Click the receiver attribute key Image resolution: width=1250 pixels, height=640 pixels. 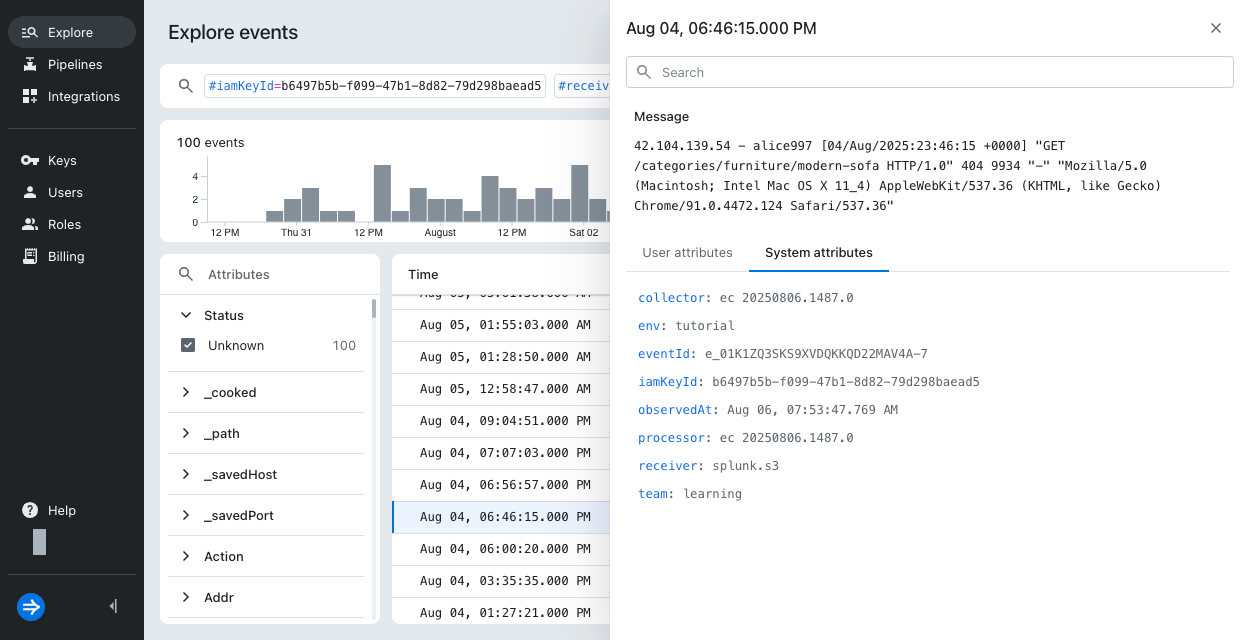669,466
